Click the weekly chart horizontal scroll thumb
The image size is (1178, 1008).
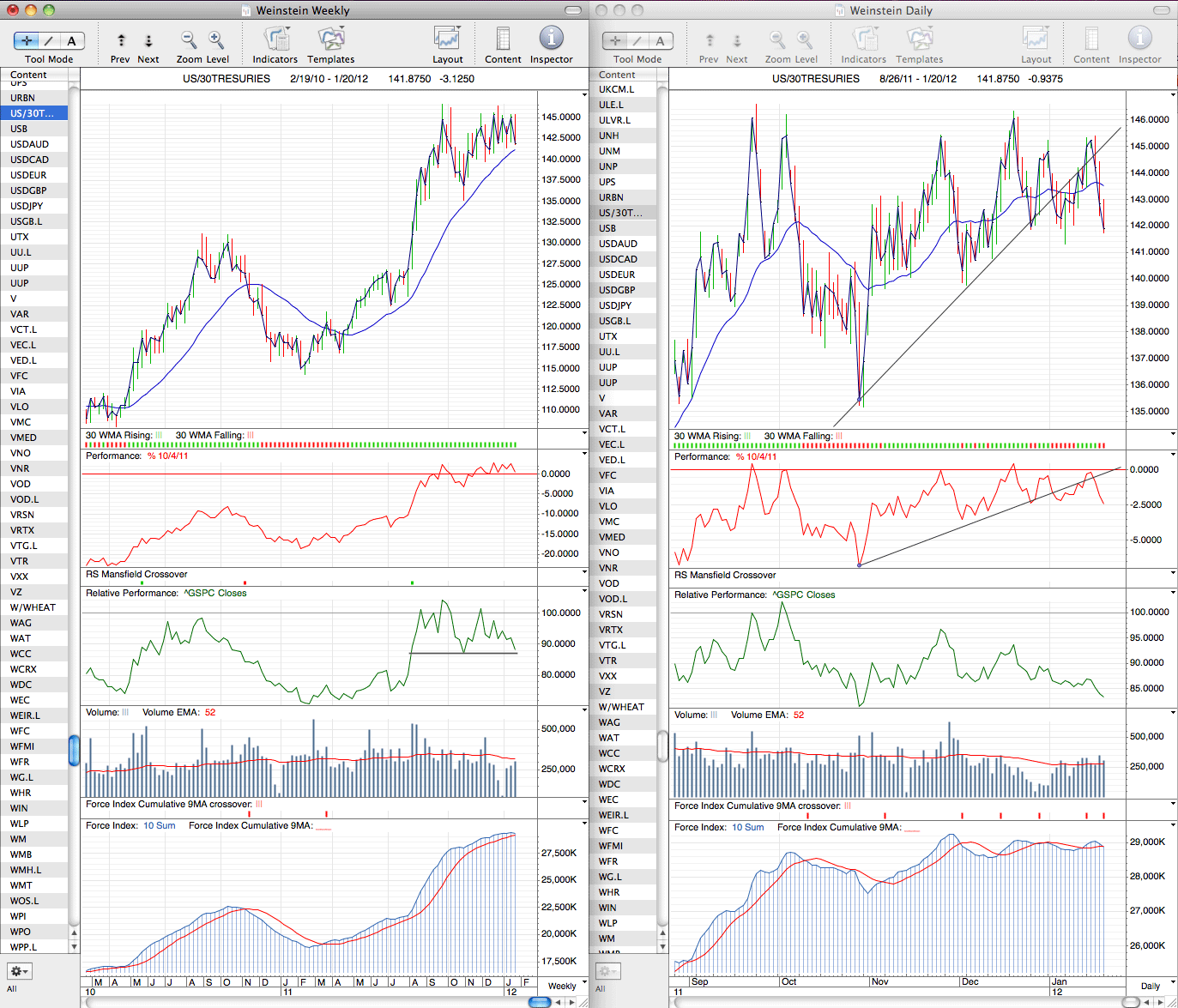tap(540, 1002)
